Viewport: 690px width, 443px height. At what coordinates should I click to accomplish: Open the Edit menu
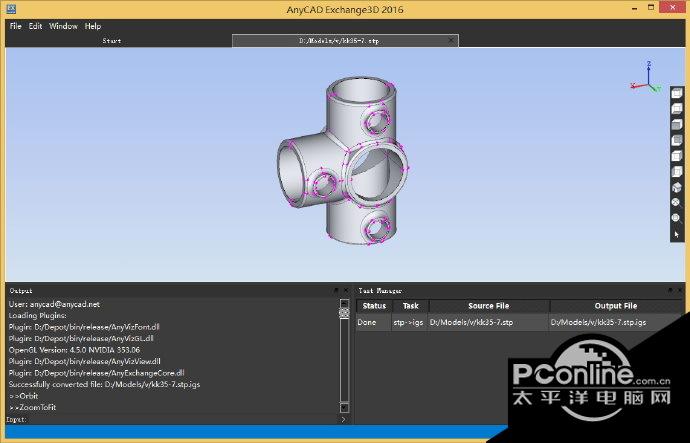pos(35,26)
